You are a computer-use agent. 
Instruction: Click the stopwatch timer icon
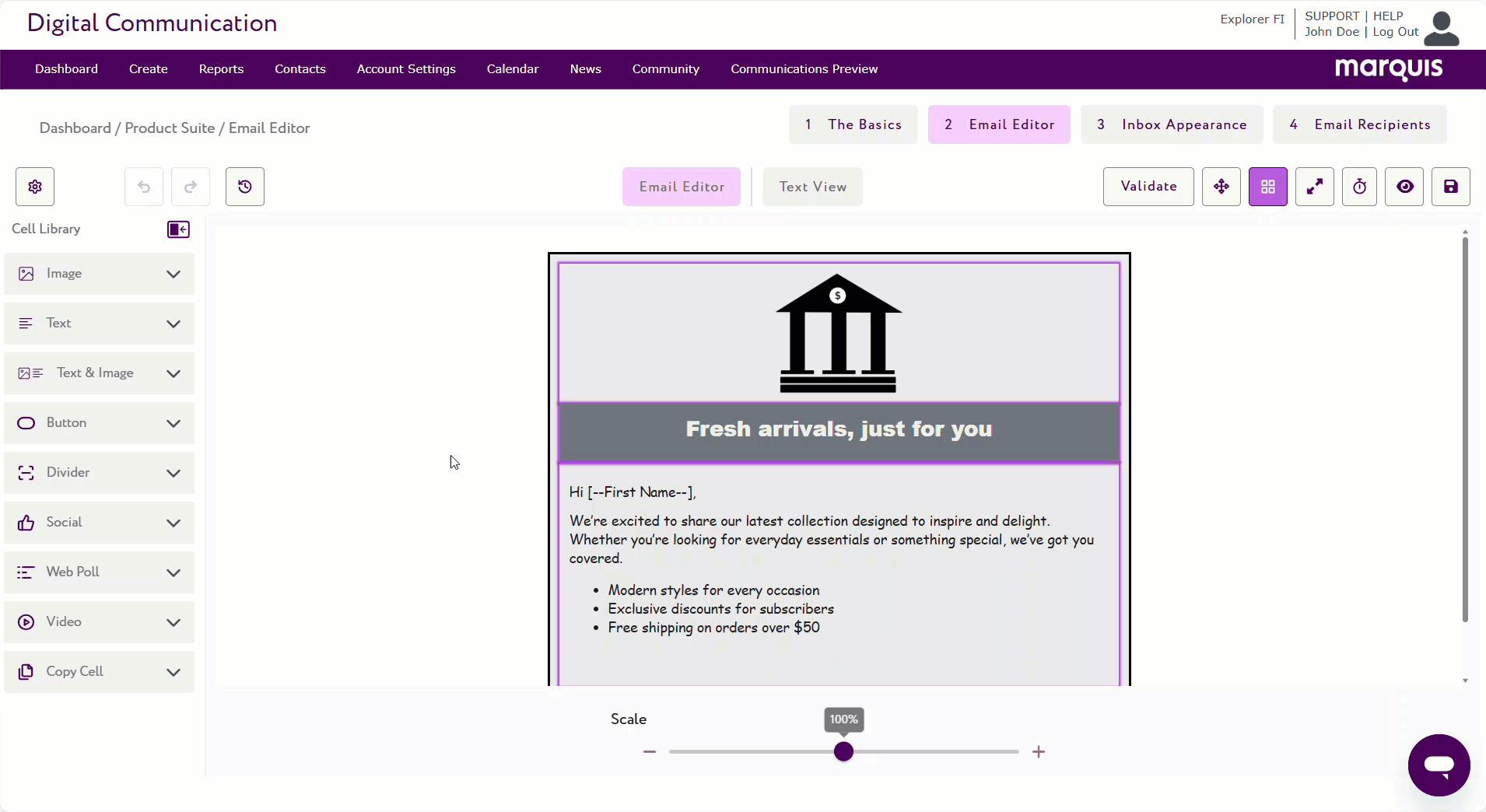click(x=1359, y=187)
